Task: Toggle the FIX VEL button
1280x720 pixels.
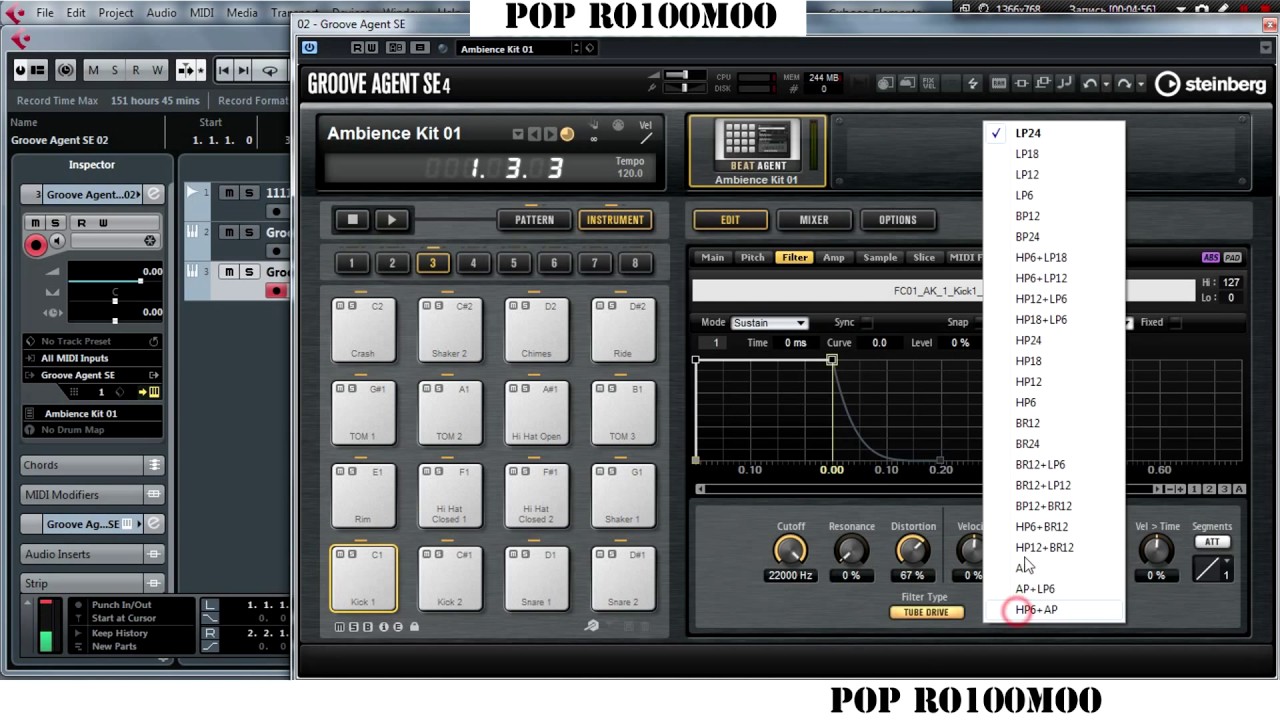Action: click(928, 84)
